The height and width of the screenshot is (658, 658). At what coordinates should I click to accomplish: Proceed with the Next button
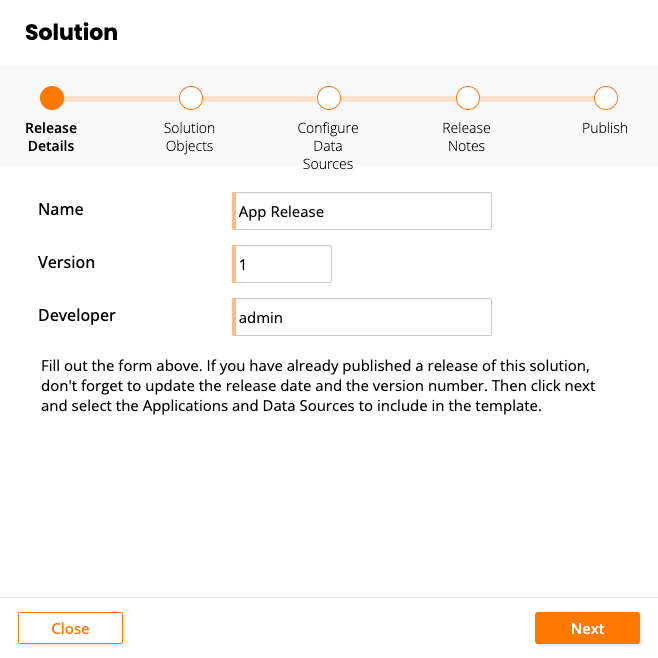587,628
